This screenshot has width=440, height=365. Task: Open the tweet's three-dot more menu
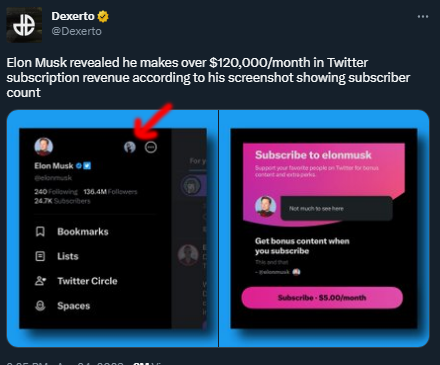423,17
